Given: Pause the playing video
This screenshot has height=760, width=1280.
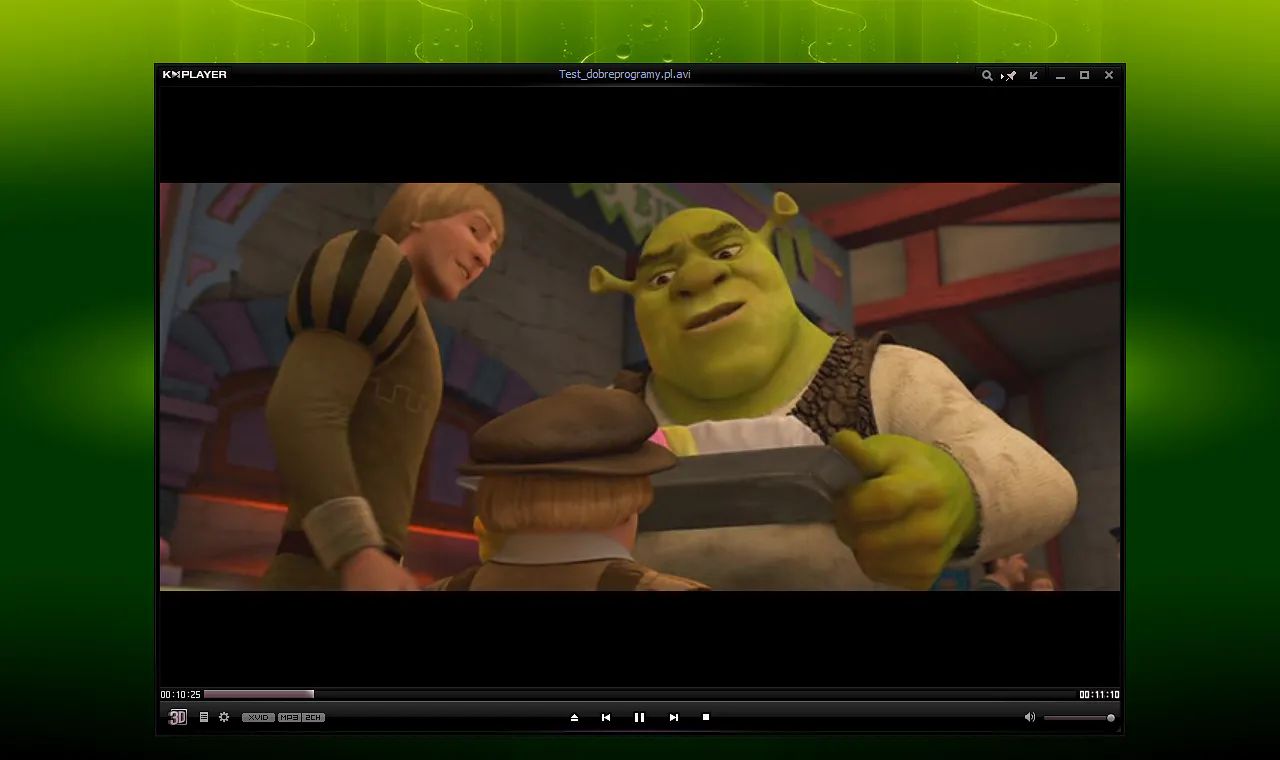Looking at the screenshot, I should [x=639, y=717].
